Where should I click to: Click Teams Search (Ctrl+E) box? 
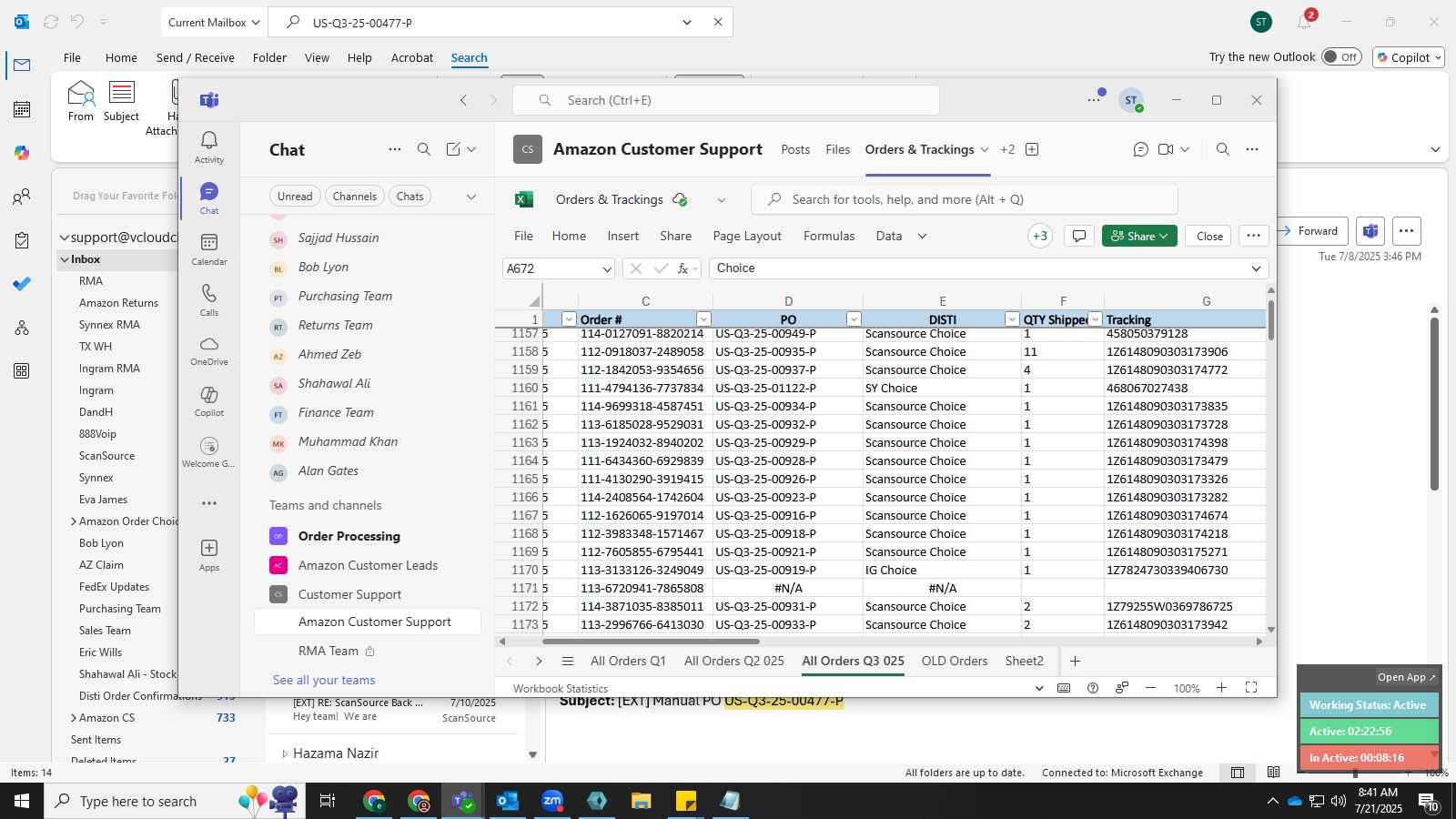(x=726, y=100)
